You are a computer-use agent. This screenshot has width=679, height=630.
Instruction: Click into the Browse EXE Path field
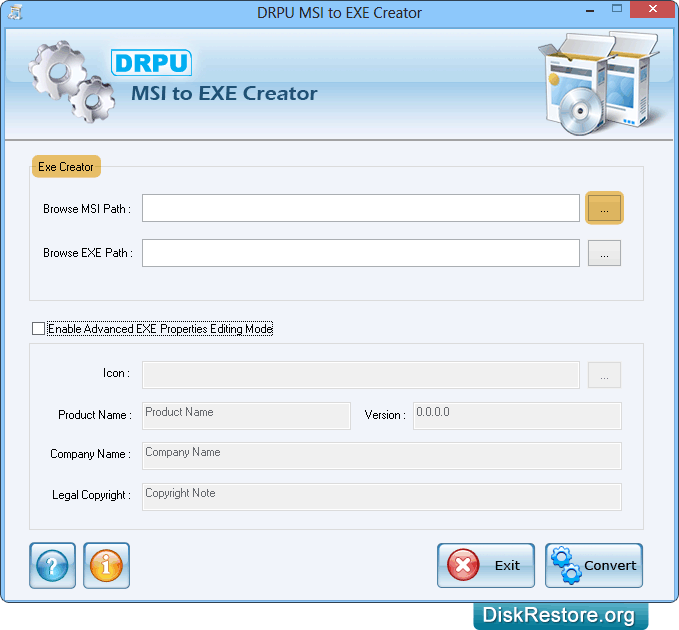point(361,253)
